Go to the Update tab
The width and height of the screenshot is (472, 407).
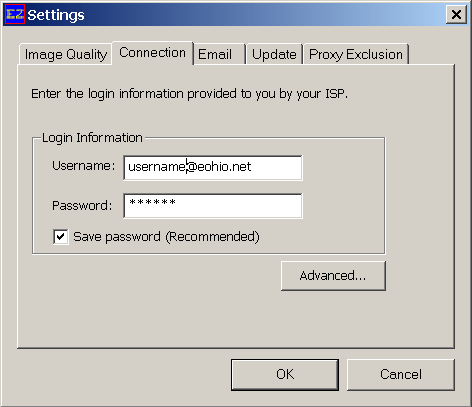click(274, 54)
